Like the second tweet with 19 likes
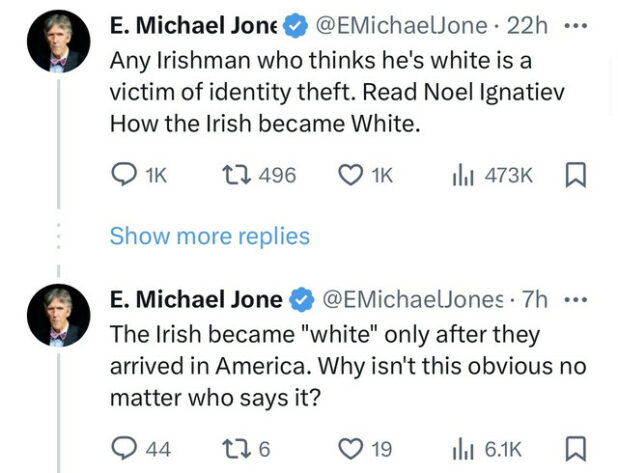 click(x=350, y=450)
